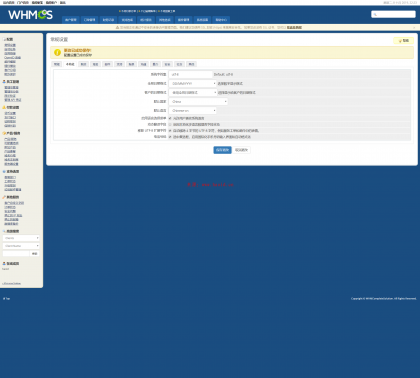This screenshot has height=378, width=420.
Task: Open the yellow help button beside page title
Action: pyautogui.click(x=404, y=40)
